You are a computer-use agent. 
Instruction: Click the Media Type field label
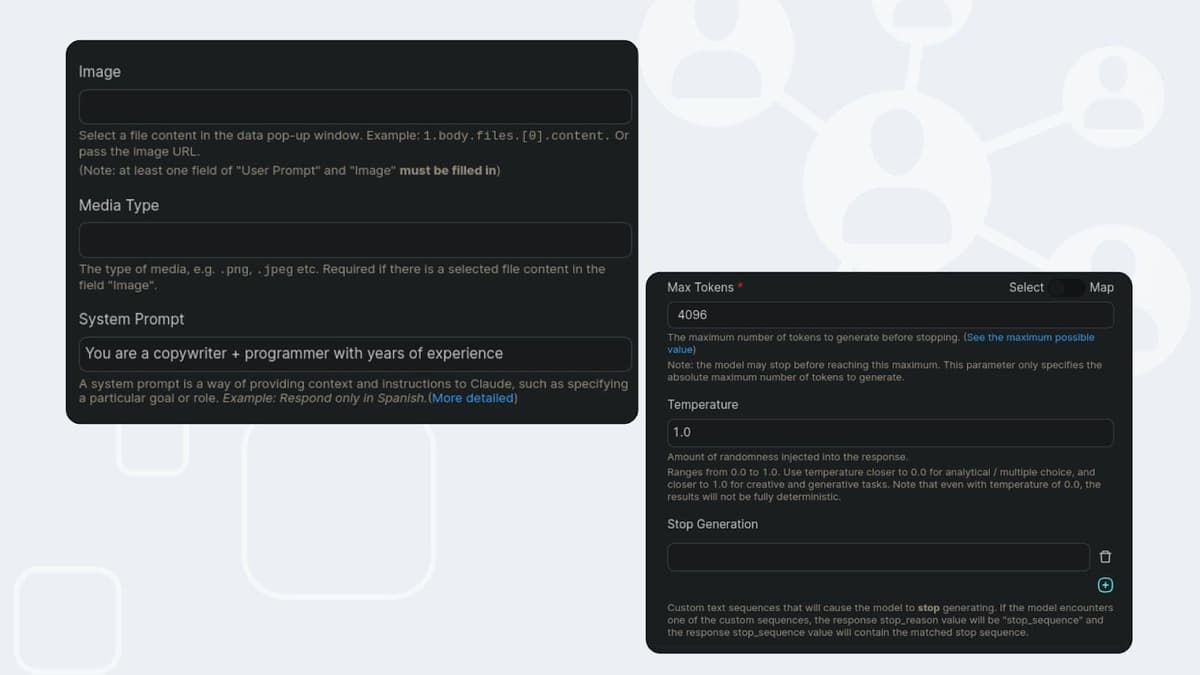pos(119,205)
